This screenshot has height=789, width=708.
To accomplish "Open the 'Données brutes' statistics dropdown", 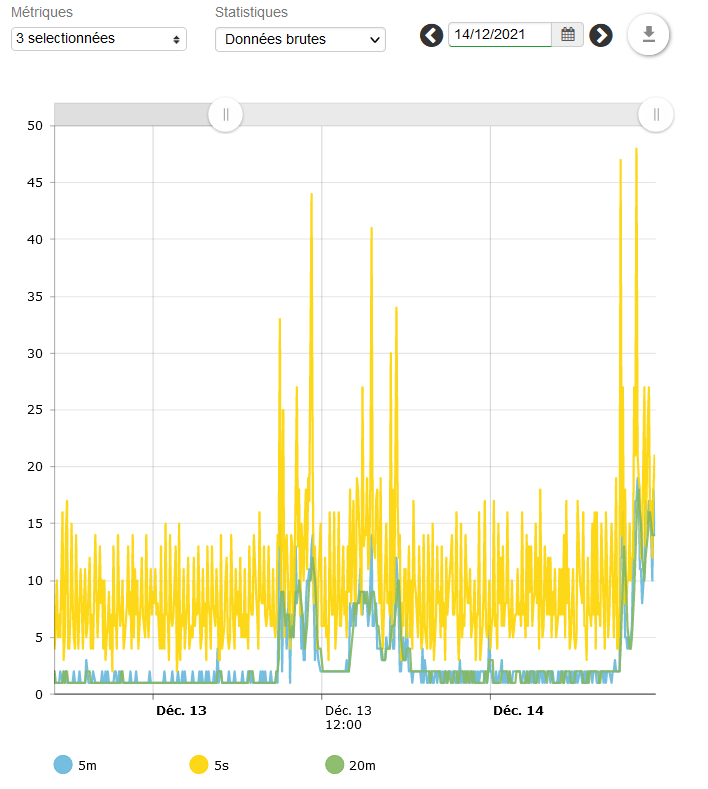I will (x=300, y=39).
